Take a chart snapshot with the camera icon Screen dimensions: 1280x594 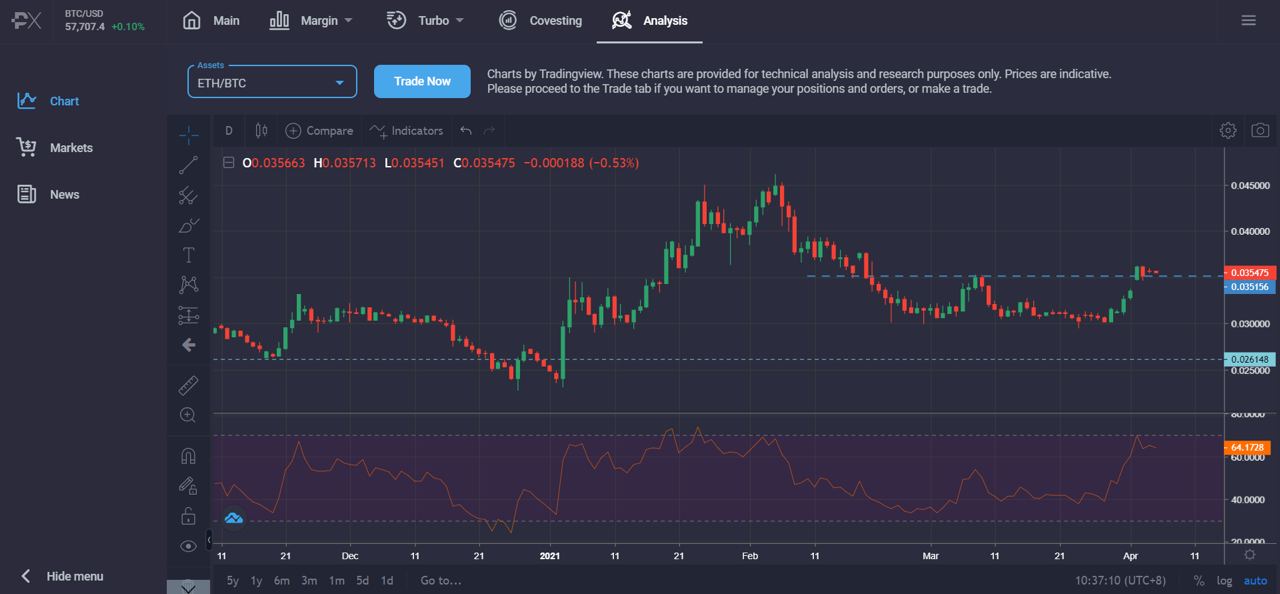click(1260, 130)
